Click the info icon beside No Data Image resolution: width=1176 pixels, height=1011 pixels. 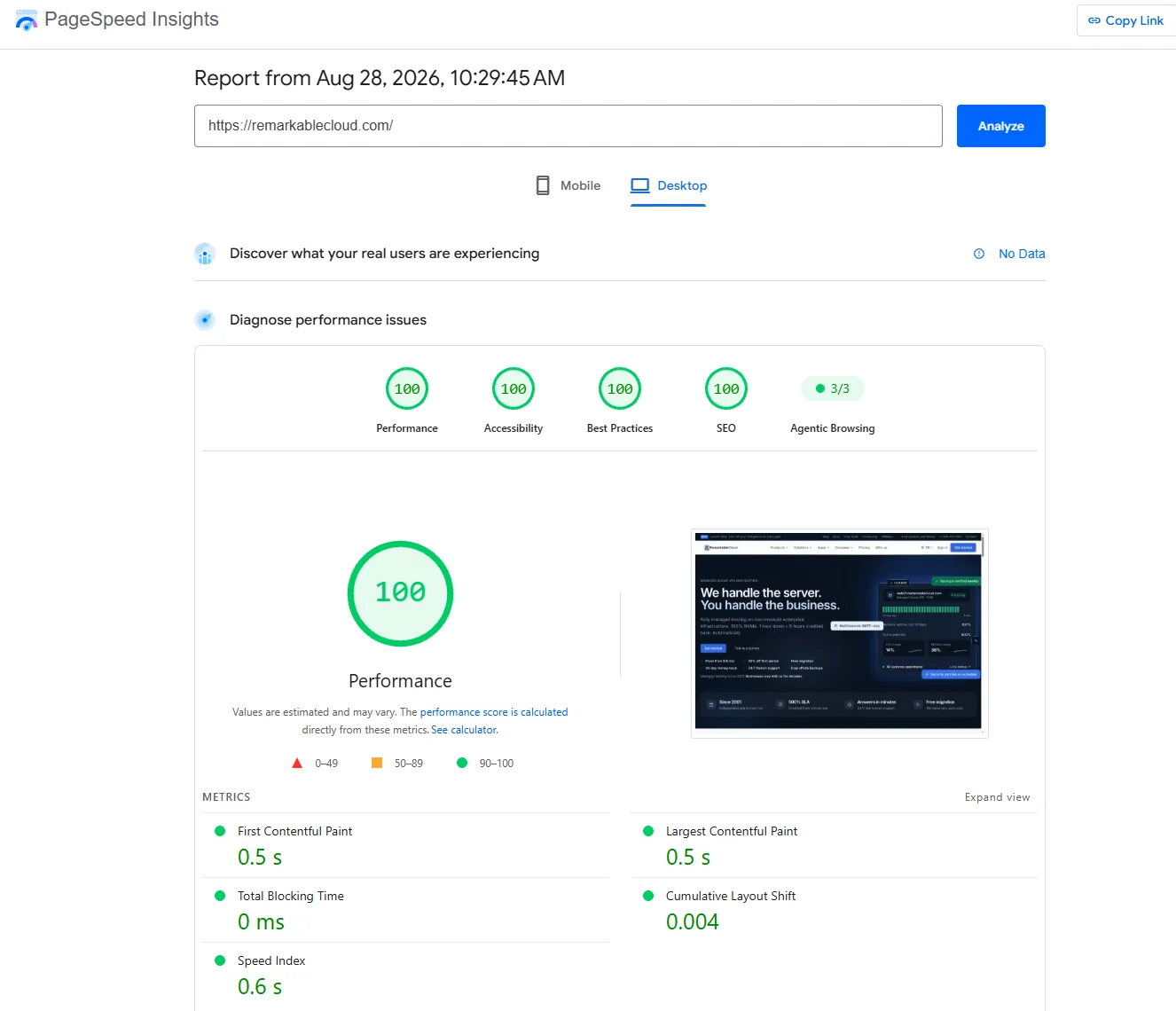click(x=979, y=254)
